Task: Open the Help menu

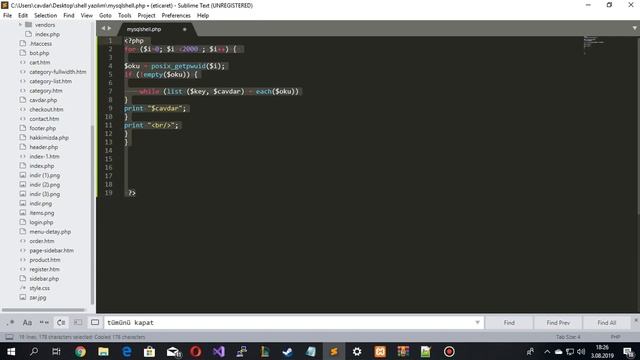Action: (x=203, y=16)
